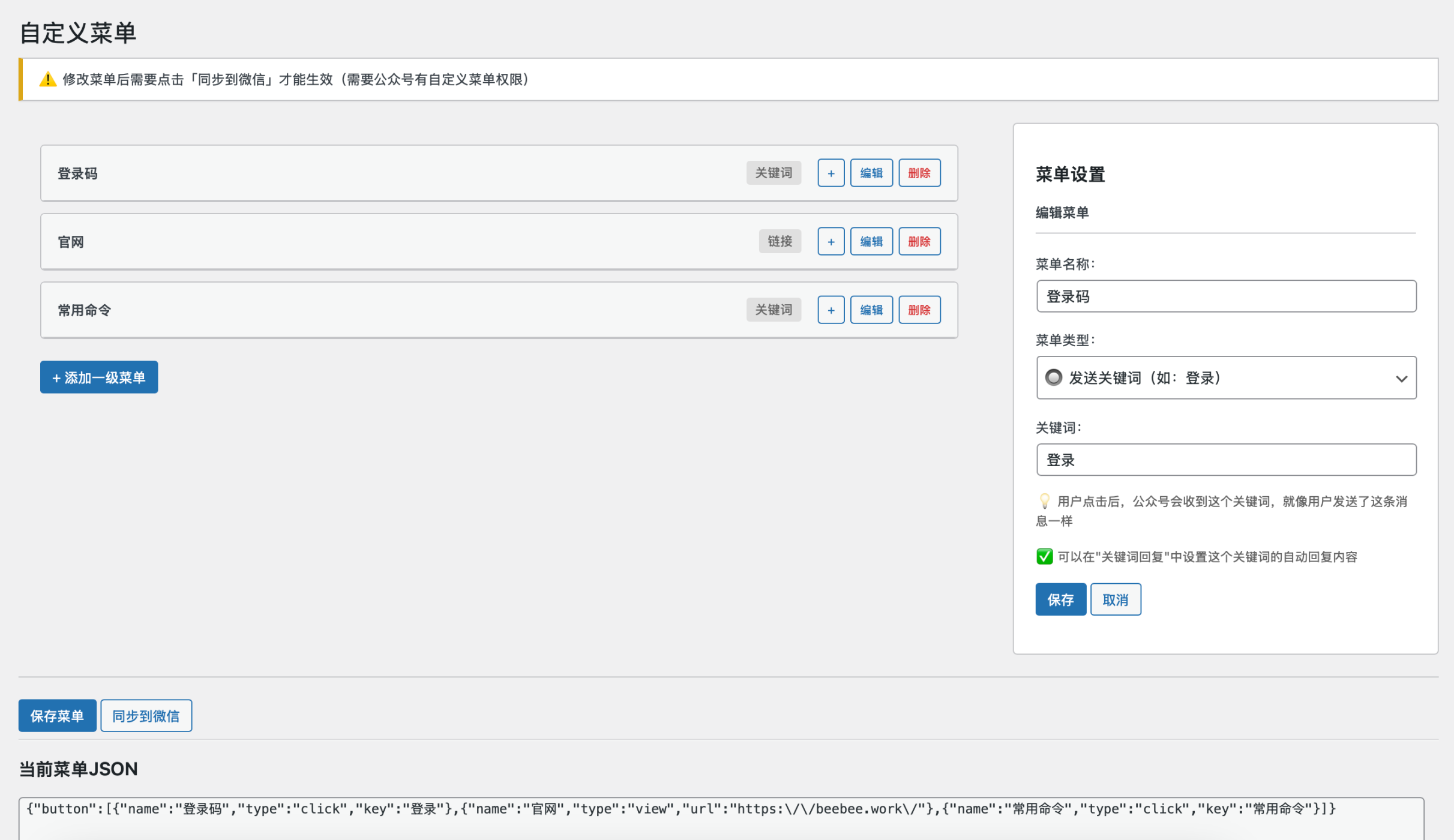Click 同步到微信 button
The width and height of the screenshot is (1454, 840).
(x=146, y=715)
